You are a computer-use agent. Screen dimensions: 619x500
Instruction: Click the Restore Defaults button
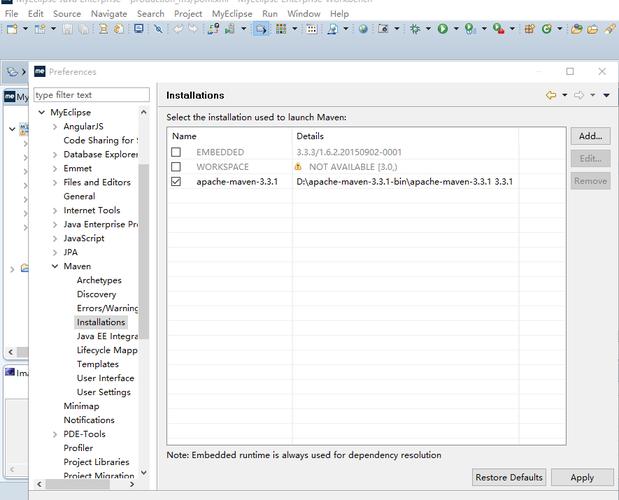[509, 478]
